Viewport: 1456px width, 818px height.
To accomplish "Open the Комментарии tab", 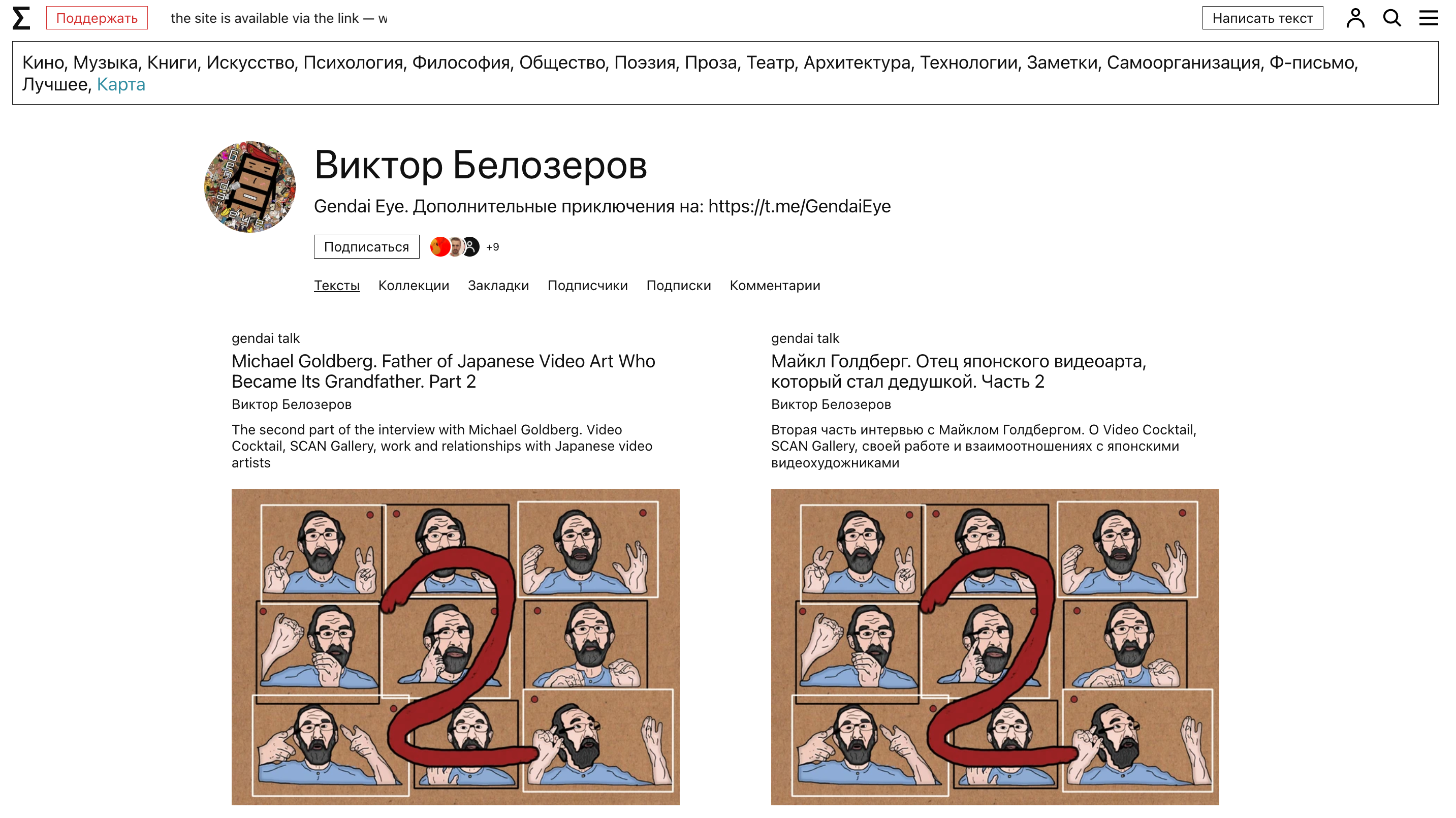I will click(x=774, y=286).
